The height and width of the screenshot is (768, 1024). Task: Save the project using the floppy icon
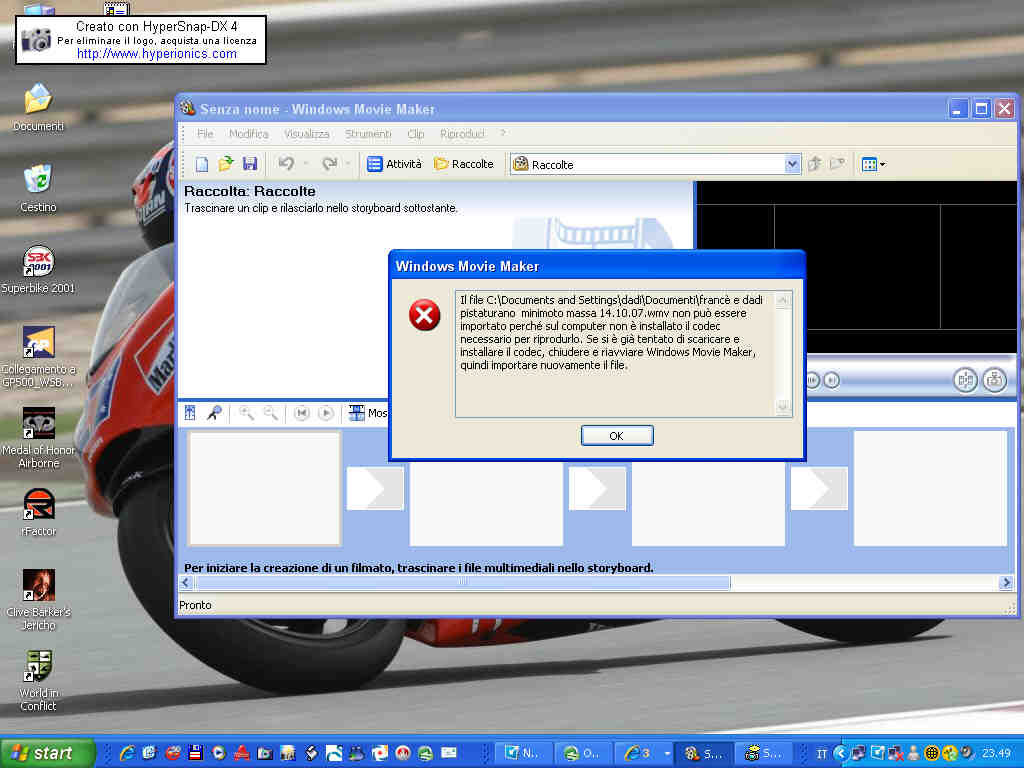[x=250, y=164]
